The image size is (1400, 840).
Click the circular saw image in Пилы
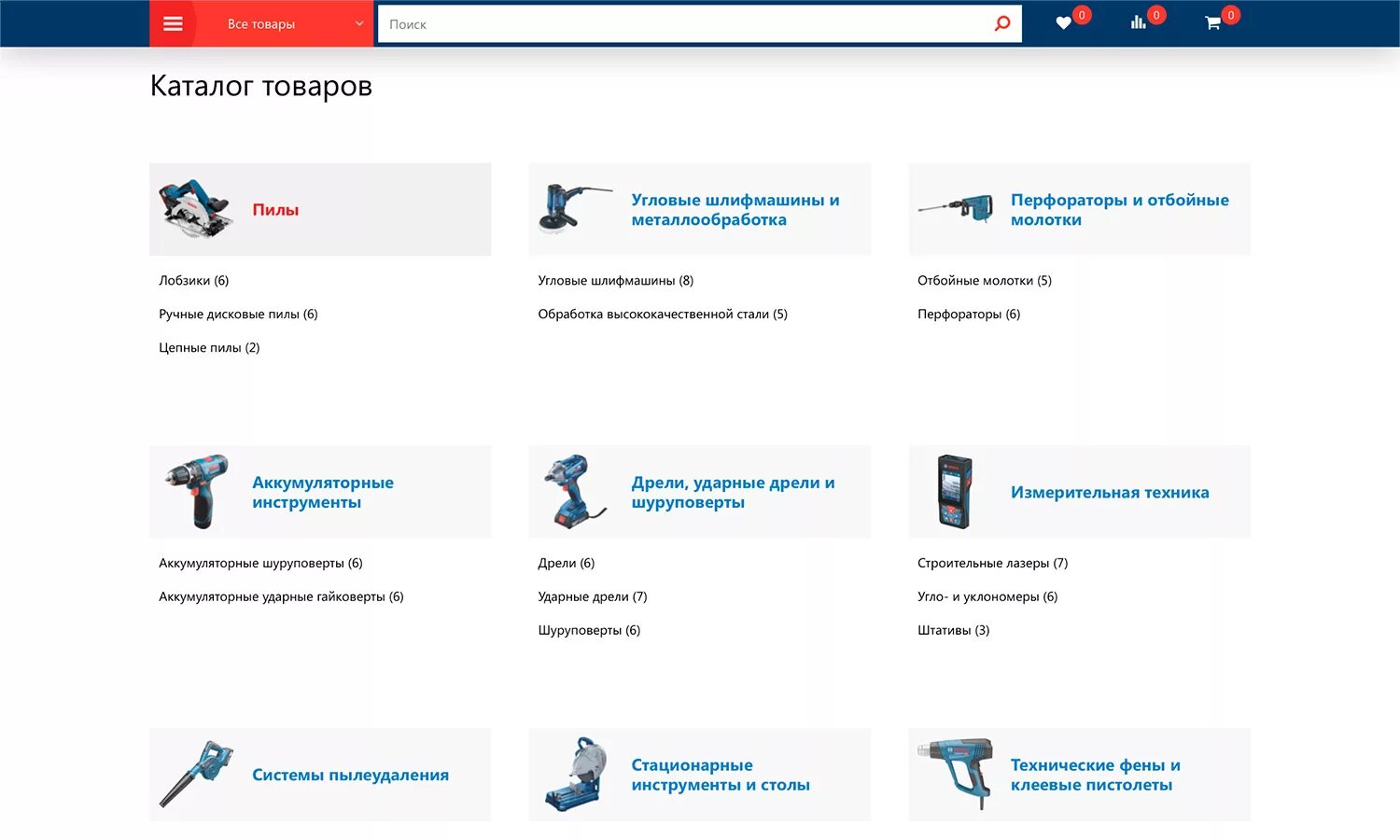click(x=195, y=209)
